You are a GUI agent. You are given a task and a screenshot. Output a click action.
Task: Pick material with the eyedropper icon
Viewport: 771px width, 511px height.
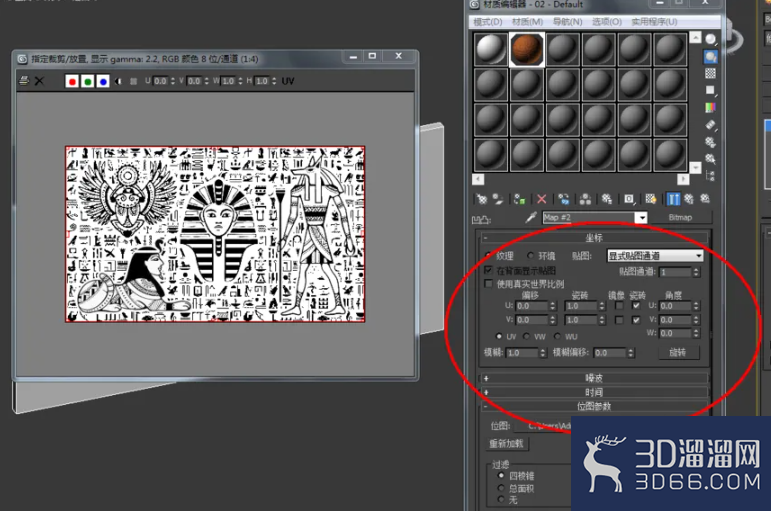[531, 217]
